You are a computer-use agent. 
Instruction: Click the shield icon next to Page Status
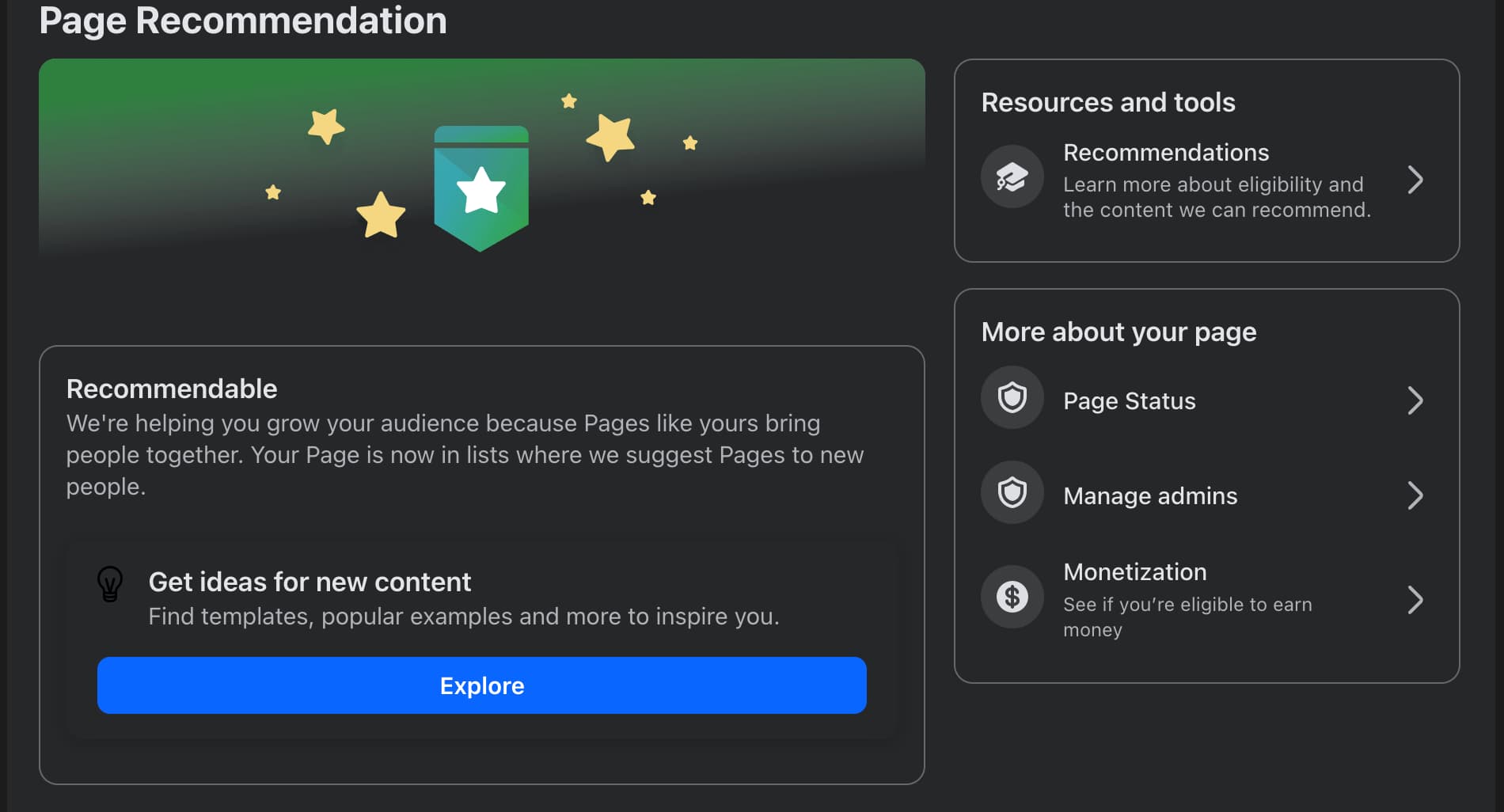pyautogui.click(x=1012, y=397)
